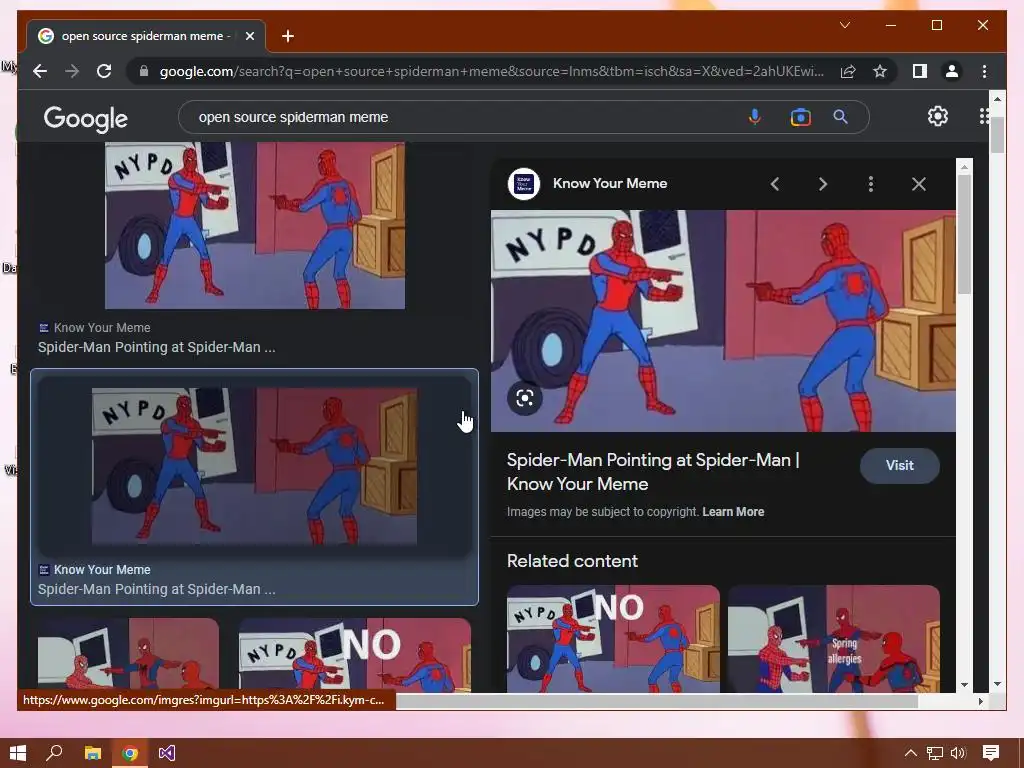Click preview panel scroll-down arrow
This screenshot has width=1024, height=768.
[964, 685]
